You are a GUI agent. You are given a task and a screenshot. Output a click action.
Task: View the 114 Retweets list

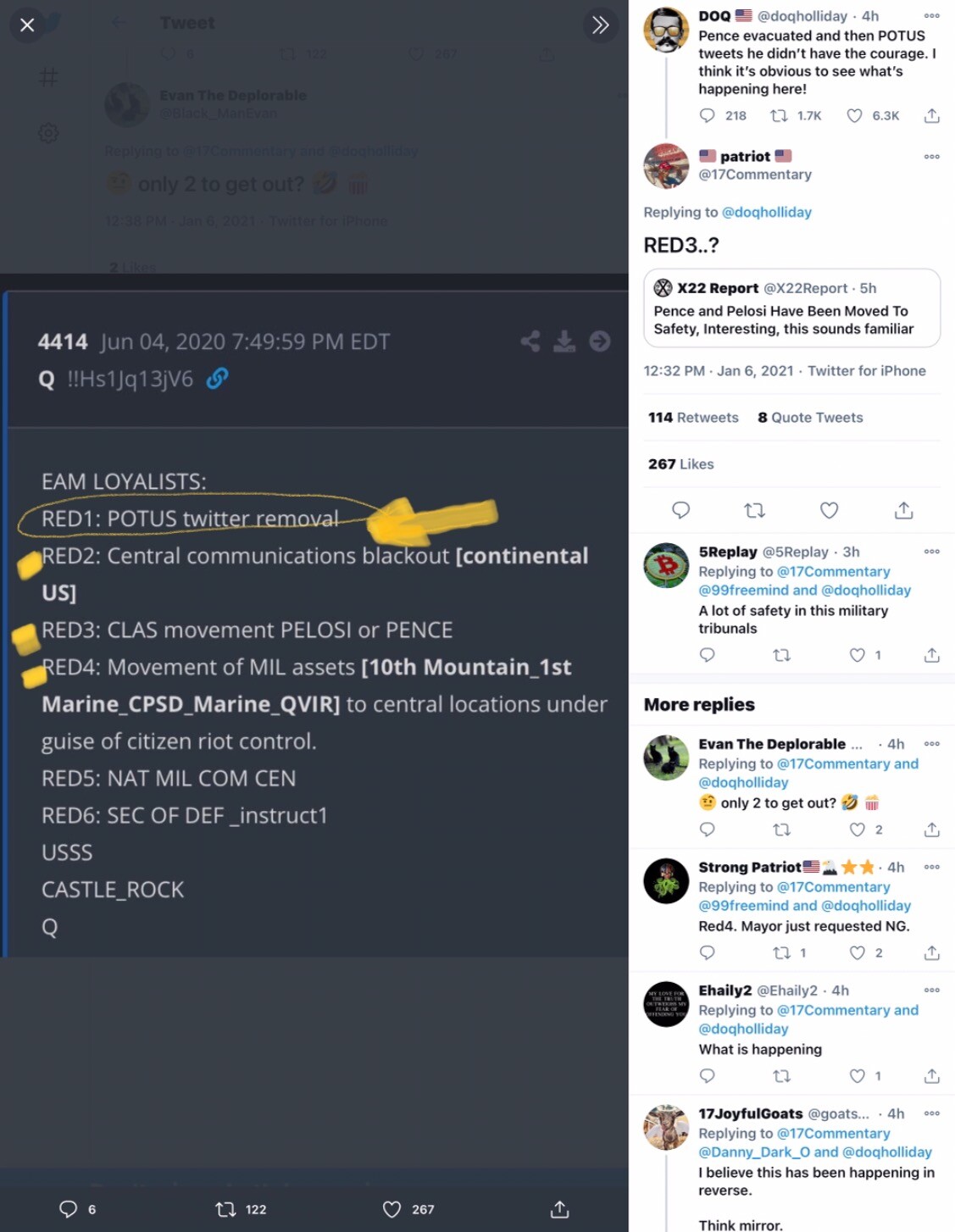pos(693,417)
